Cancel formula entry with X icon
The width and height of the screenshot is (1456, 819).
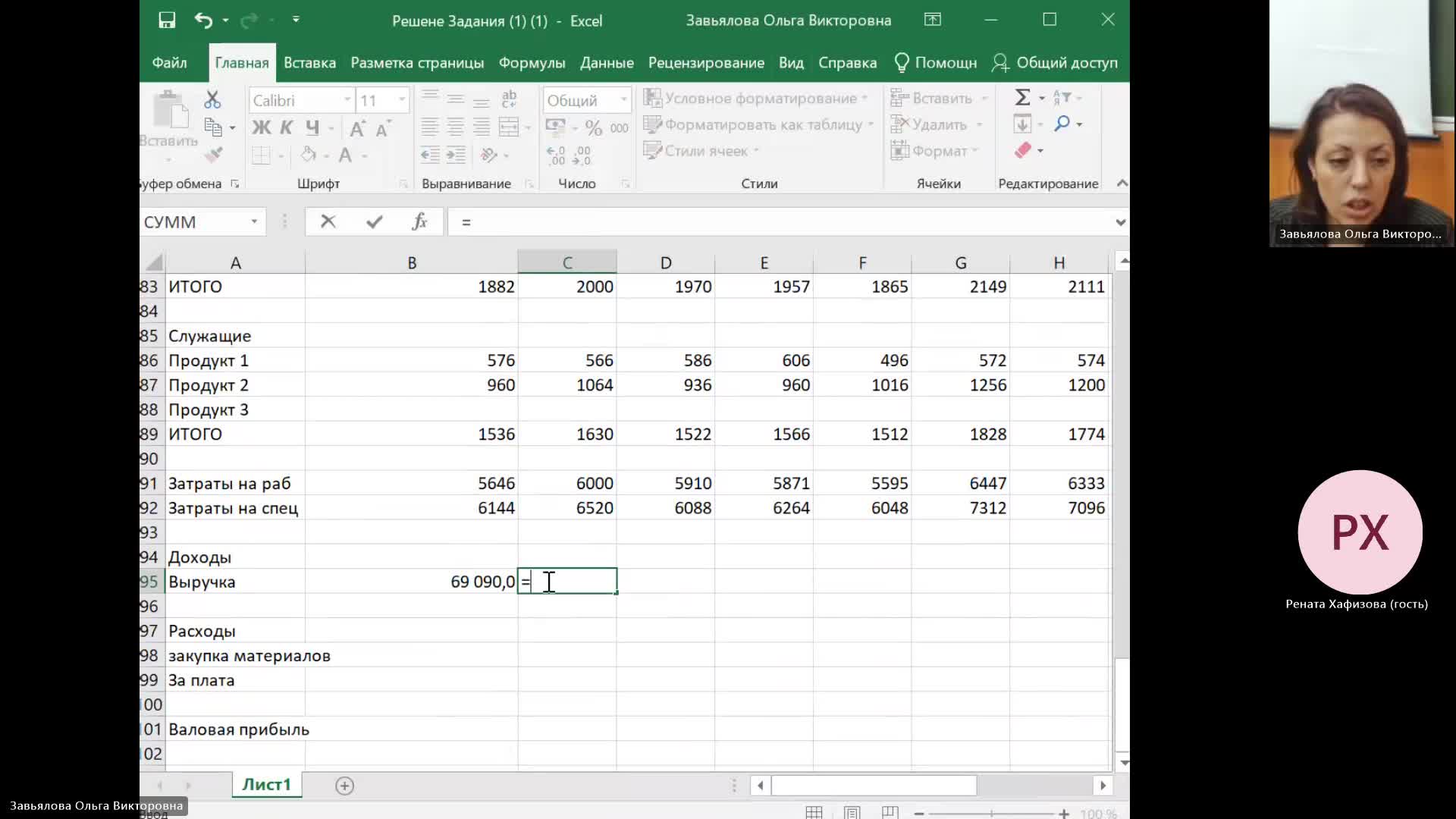pos(328,221)
